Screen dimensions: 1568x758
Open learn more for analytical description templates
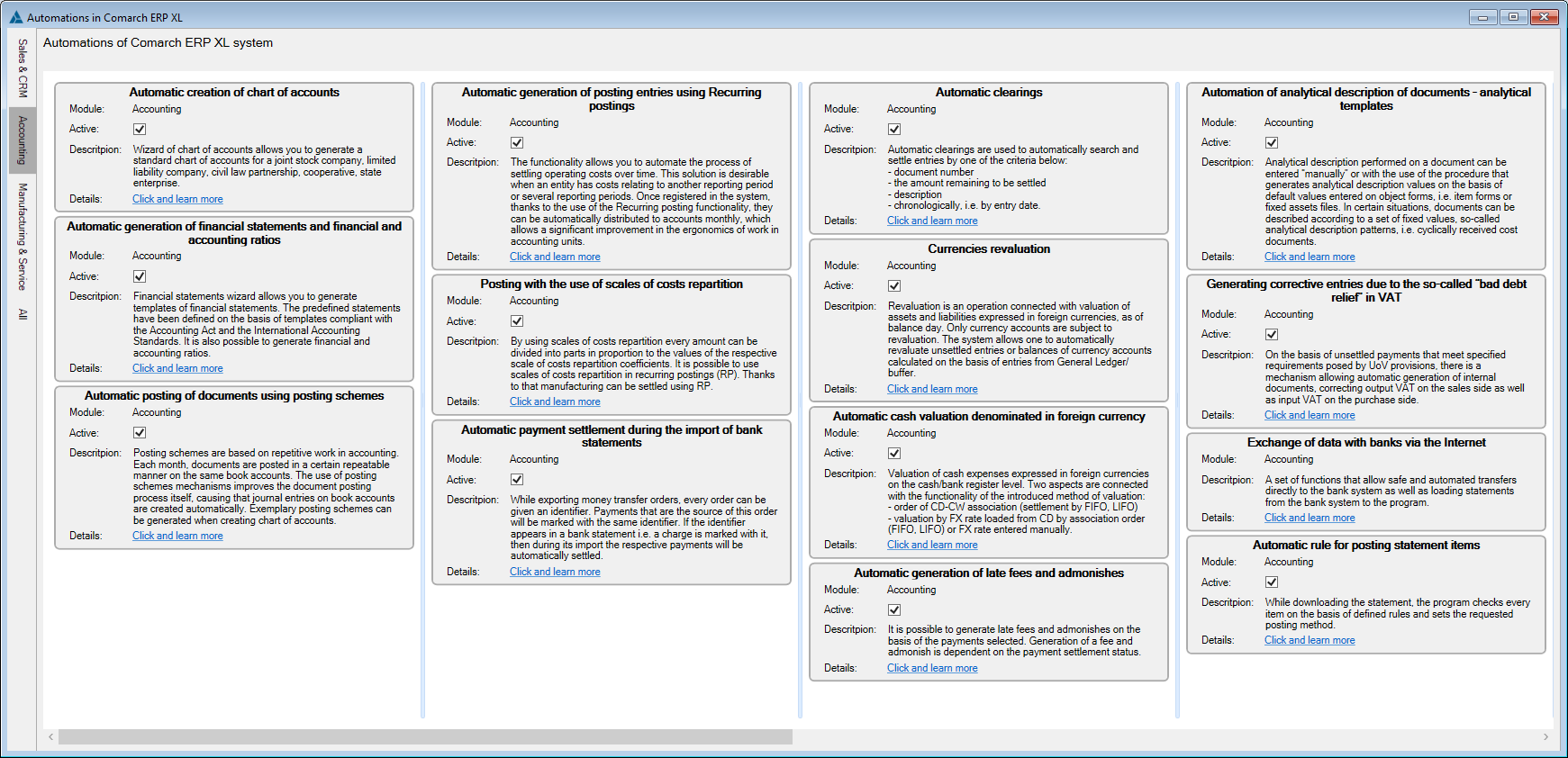pyautogui.click(x=1310, y=257)
